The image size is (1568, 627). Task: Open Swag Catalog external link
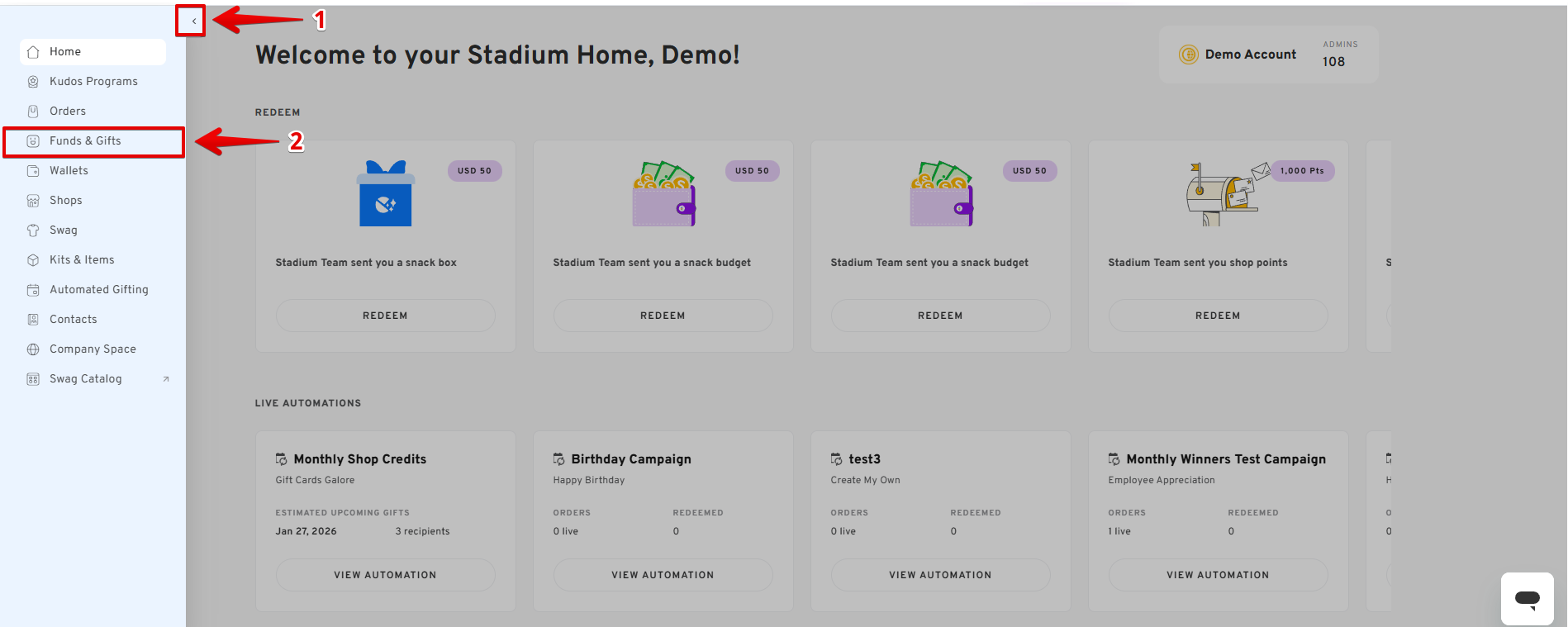86,379
